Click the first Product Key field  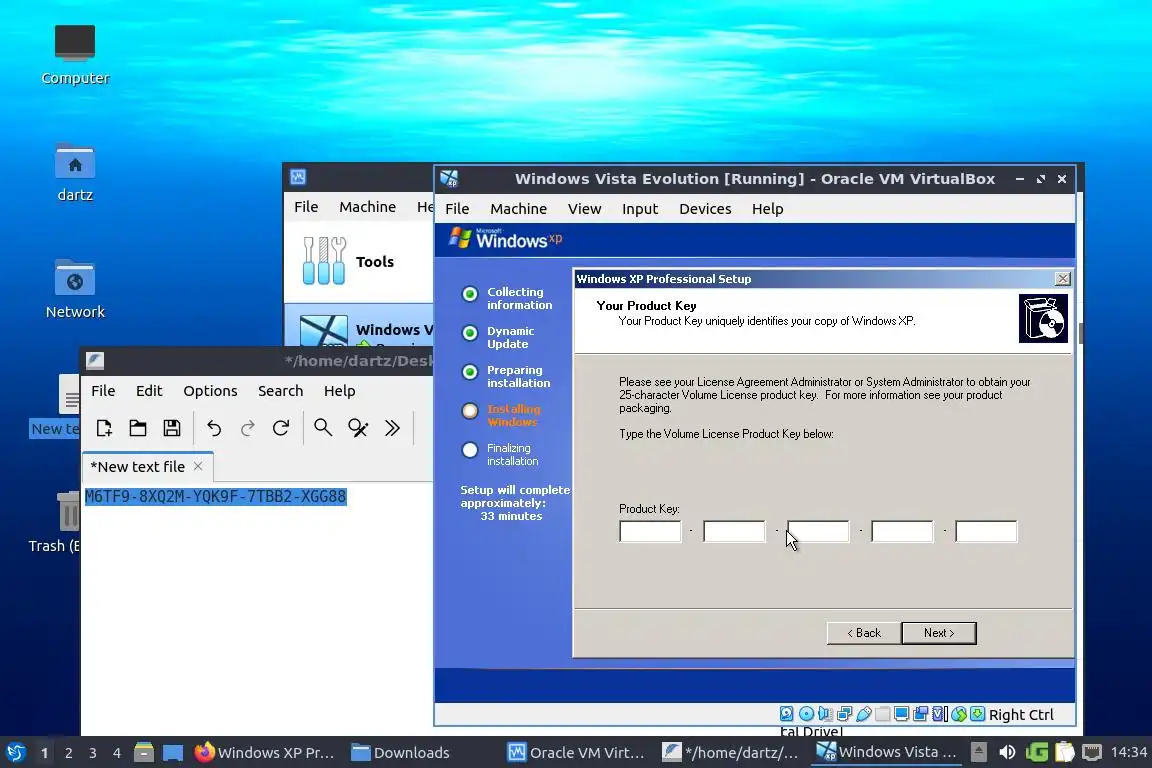(x=650, y=531)
